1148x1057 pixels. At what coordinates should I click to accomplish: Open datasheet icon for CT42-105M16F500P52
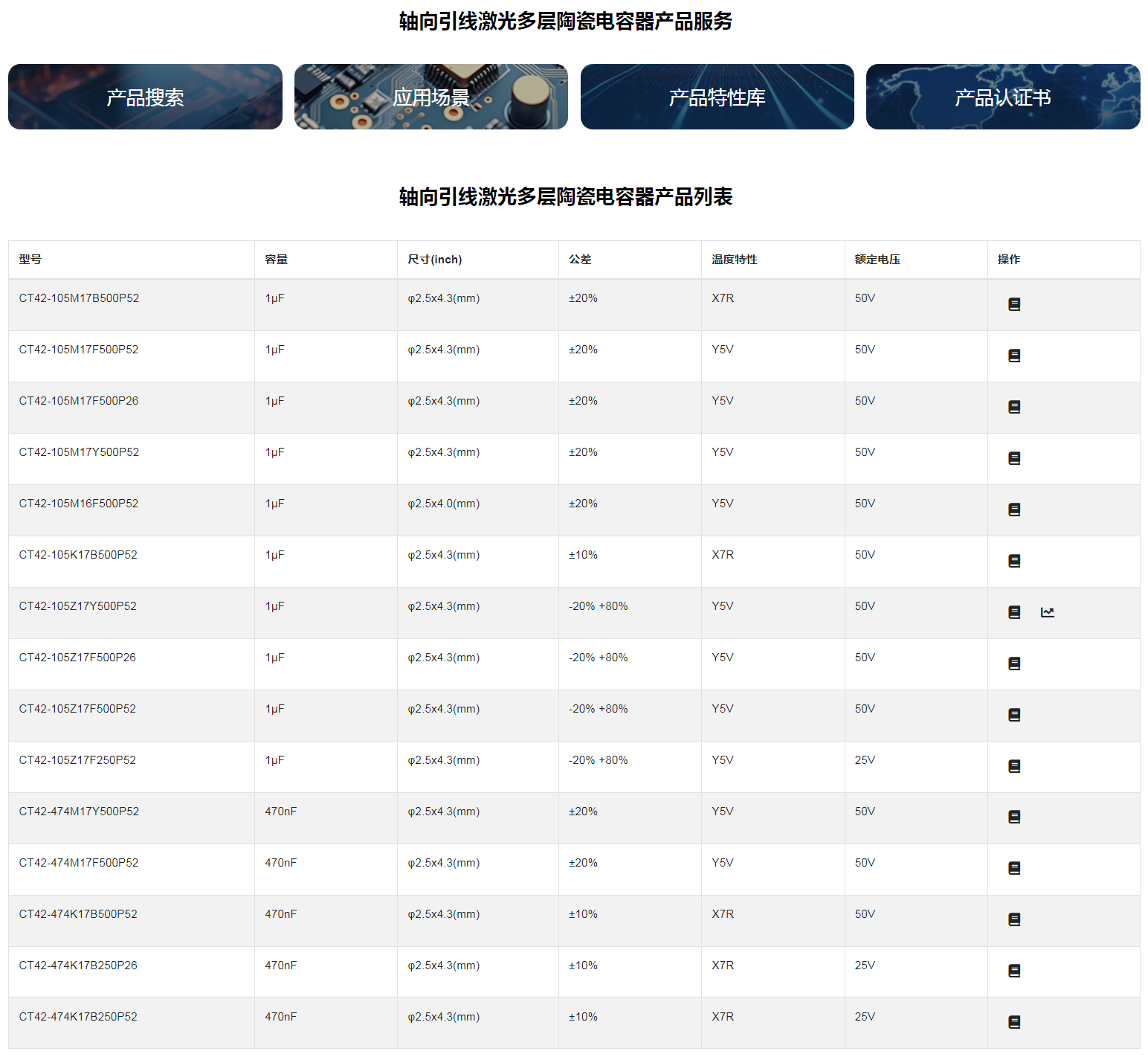pos(1014,510)
